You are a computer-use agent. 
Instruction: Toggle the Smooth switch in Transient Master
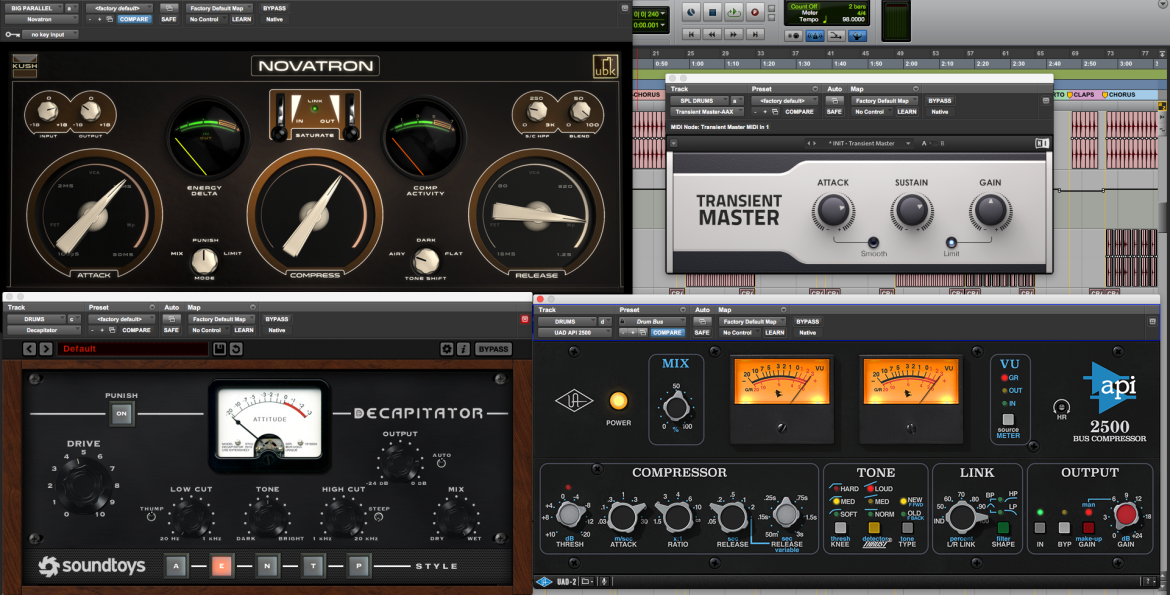(873, 242)
